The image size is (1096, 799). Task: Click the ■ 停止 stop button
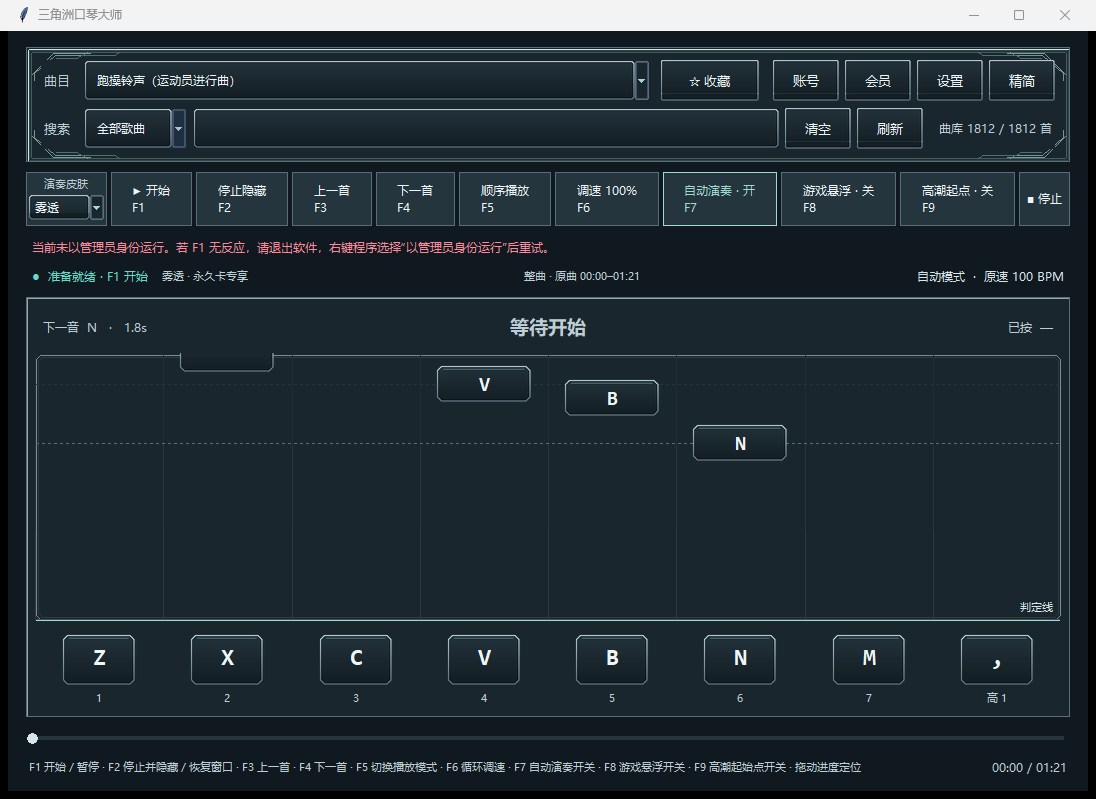pos(1044,199)
